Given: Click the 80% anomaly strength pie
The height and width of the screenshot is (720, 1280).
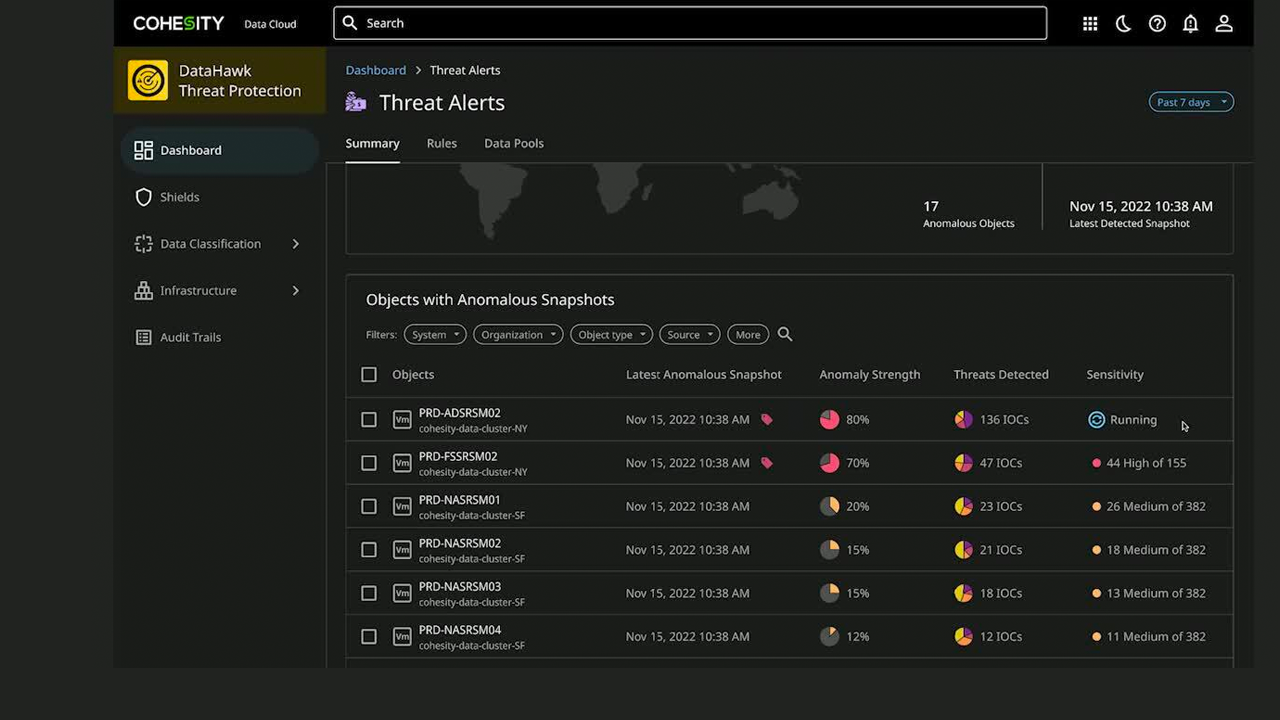Looking at the screenshot, I should 829,420.
